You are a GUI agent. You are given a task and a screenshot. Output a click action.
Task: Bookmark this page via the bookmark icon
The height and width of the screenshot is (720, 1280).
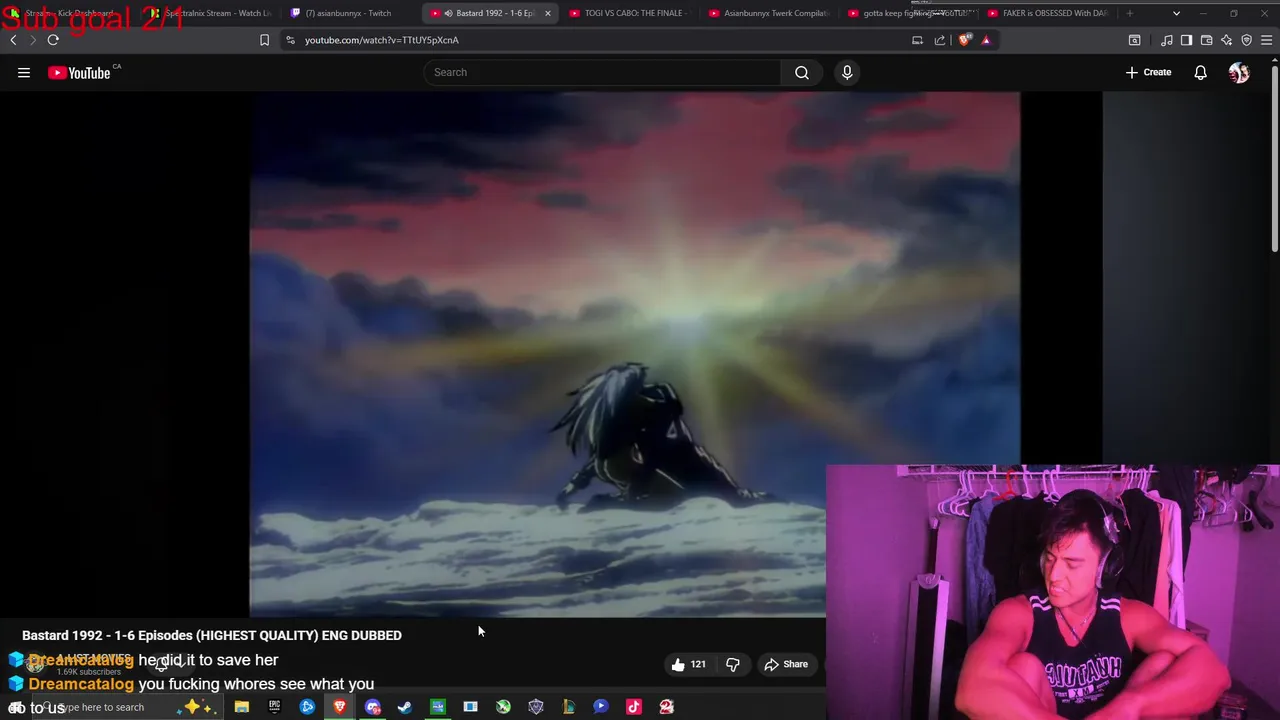click(x=264, y=40)
